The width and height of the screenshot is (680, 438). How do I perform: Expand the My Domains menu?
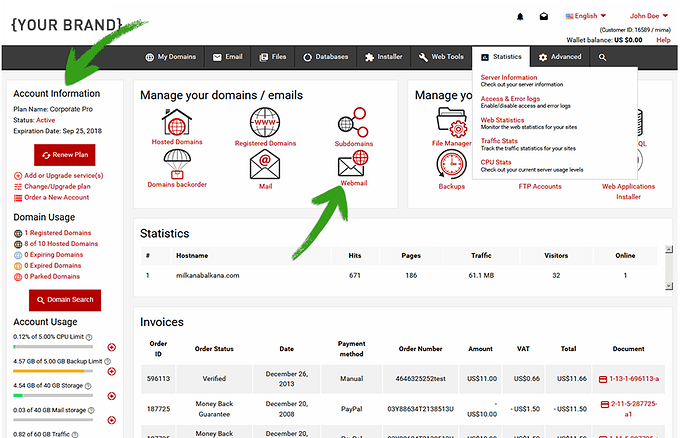coord(170,58)
